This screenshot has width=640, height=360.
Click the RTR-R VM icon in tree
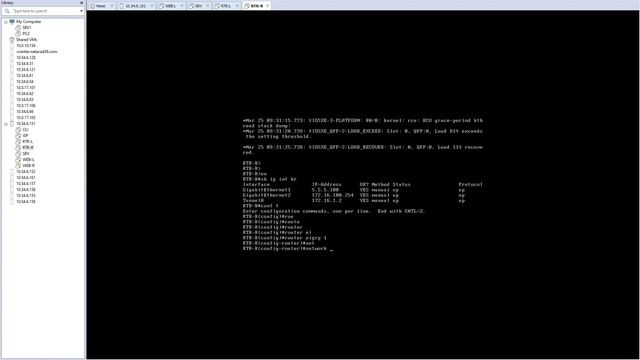(x=18, y=147)
